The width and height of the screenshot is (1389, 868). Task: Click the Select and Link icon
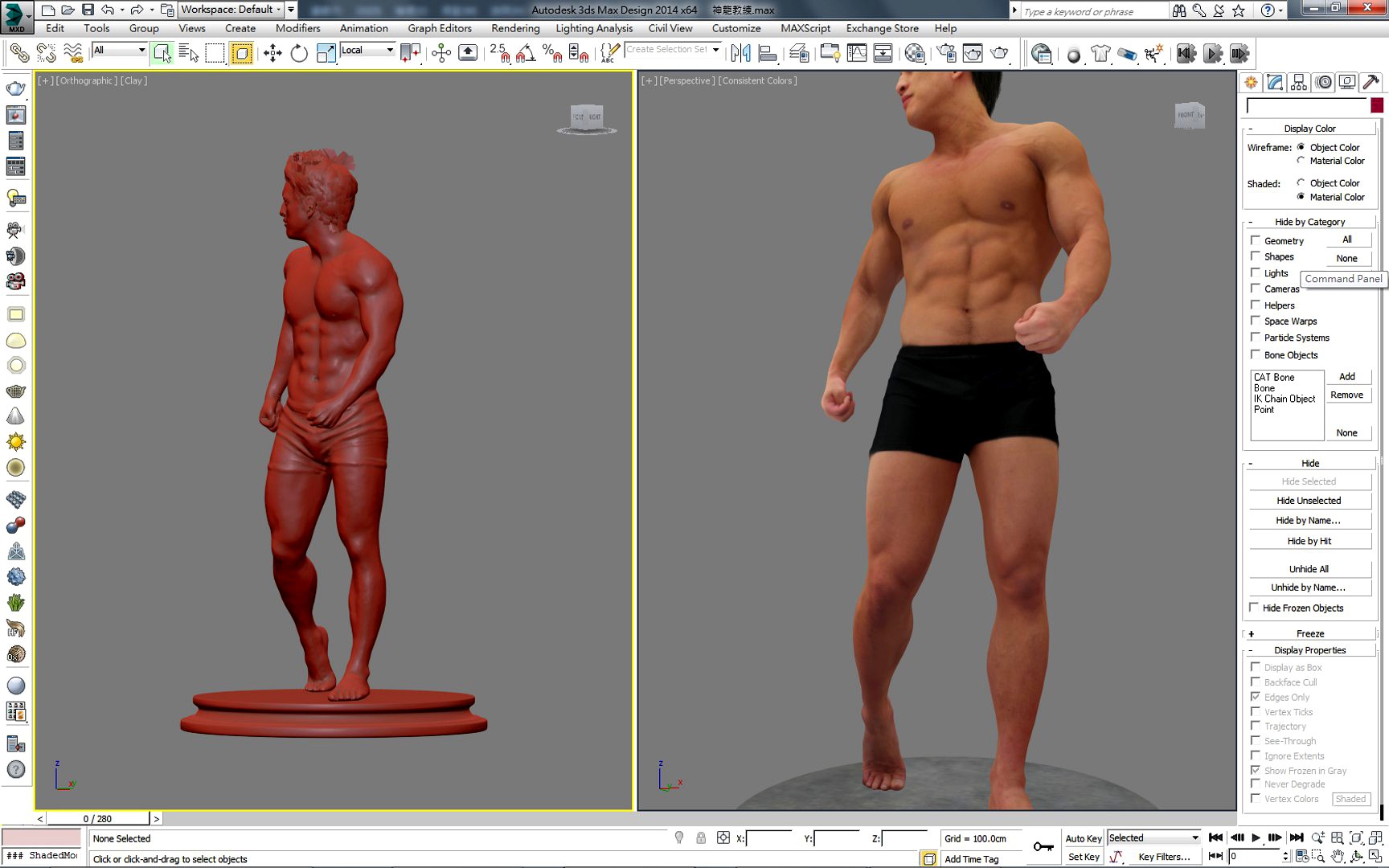(19, 54)
